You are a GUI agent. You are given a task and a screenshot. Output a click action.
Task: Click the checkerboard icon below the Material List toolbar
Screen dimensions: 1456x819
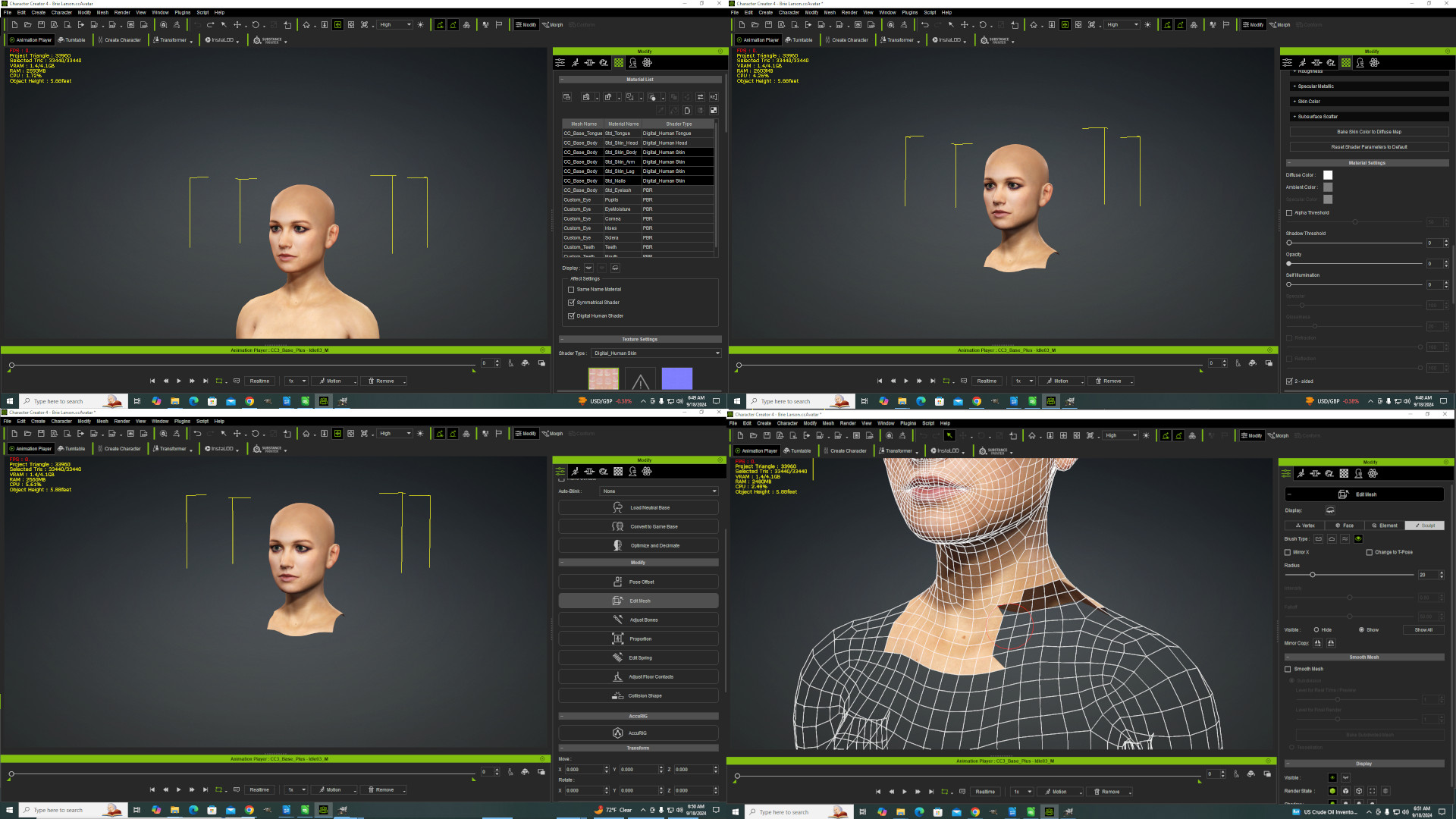[x=714, y=111]
